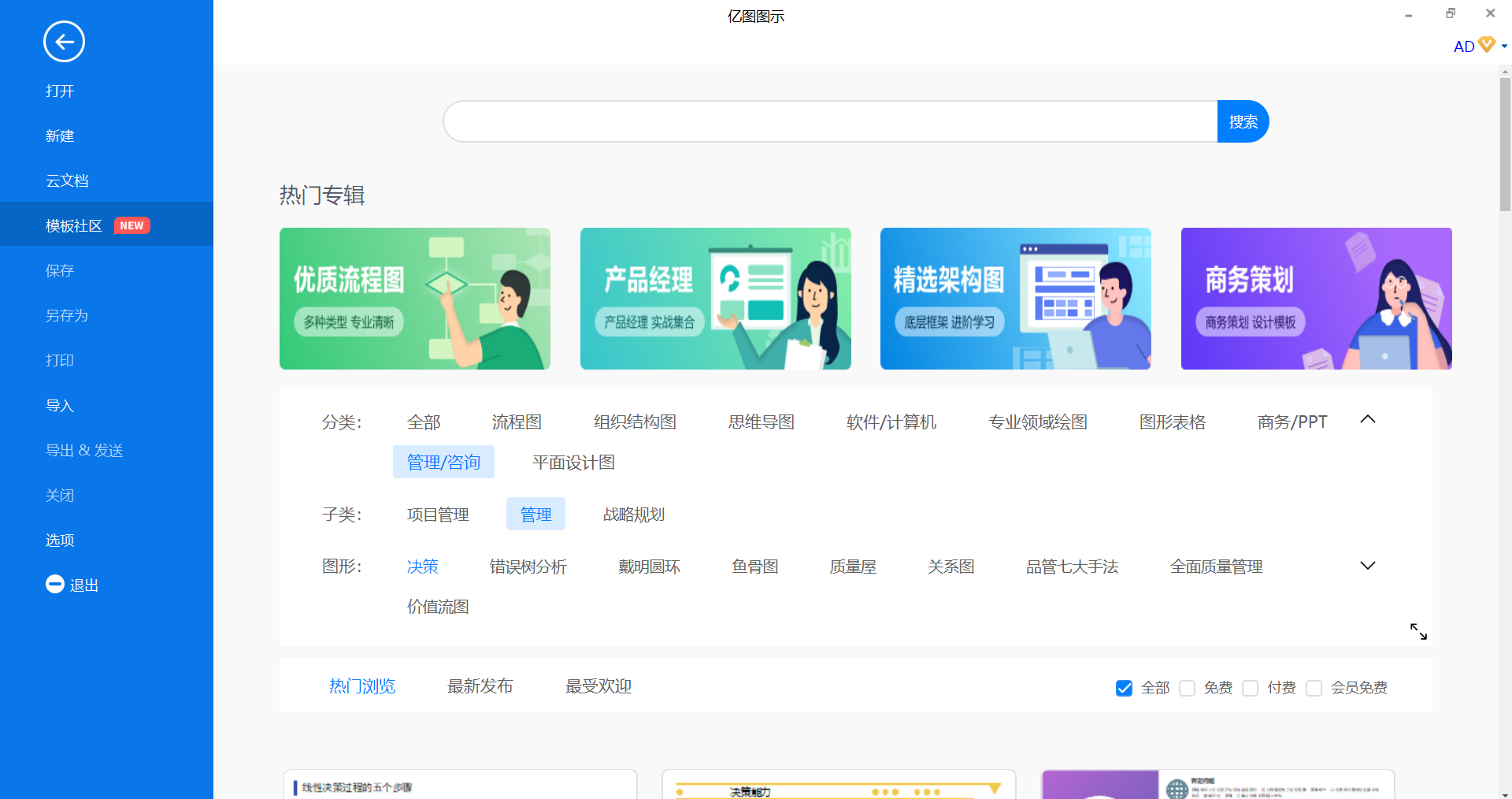Viewport: 1512px width, 799px height.
Task: Click the NEW badge beside 模板社区
Action: [132, 225]
